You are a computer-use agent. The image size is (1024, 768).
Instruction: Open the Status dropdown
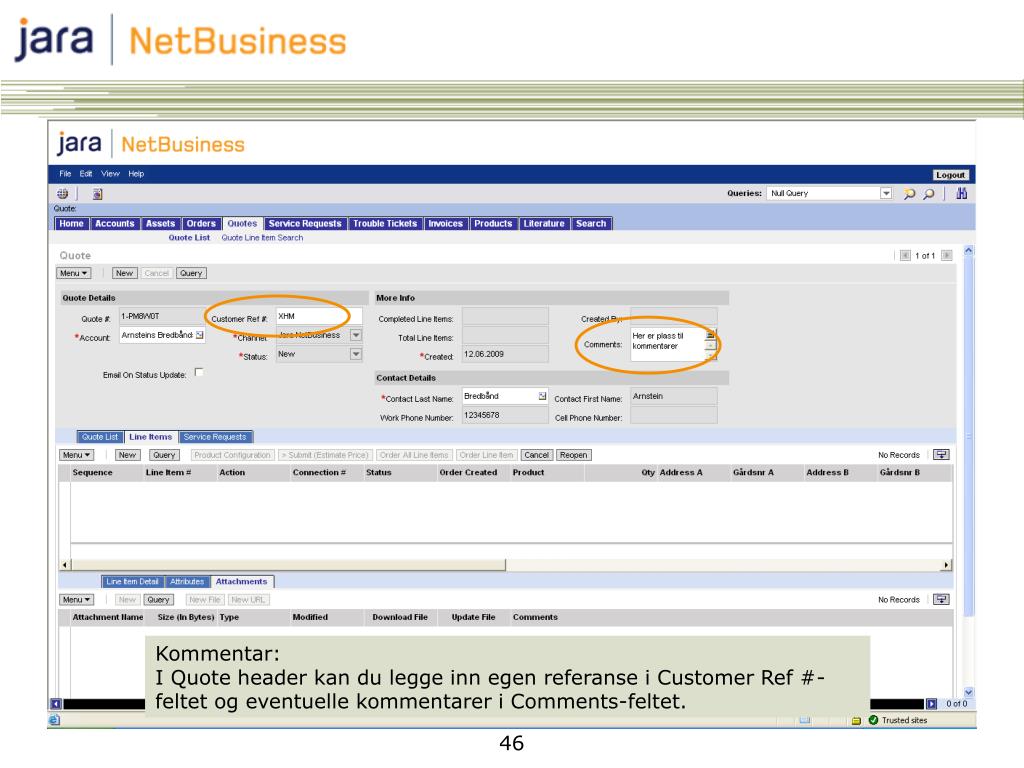pyautogui.click(x=356, y=354)
